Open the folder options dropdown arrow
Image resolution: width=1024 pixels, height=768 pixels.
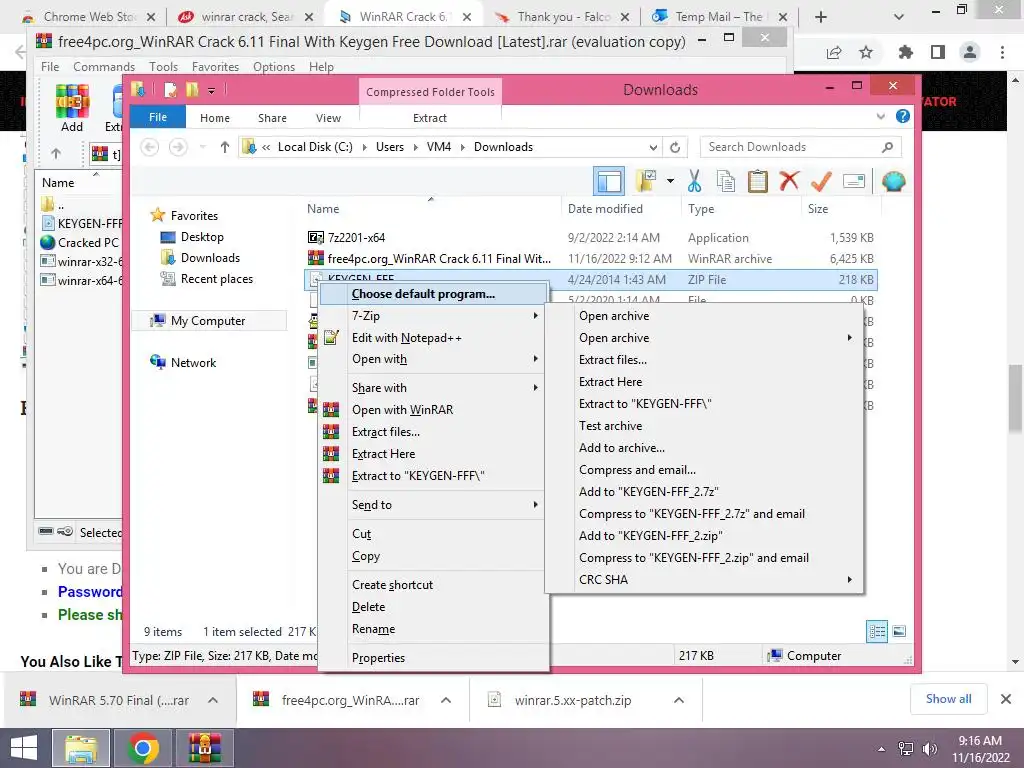click(x=671, y=181)
